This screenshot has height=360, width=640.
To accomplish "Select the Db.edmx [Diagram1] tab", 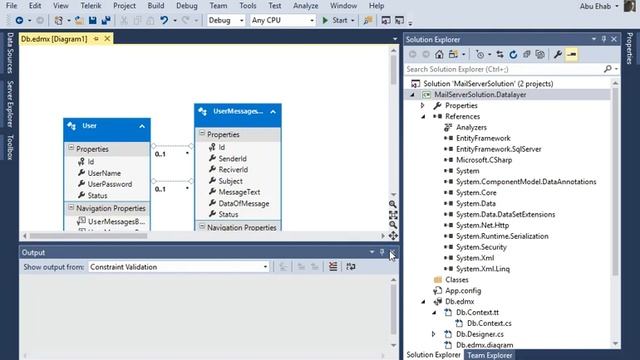I will [x=54, y=39].
